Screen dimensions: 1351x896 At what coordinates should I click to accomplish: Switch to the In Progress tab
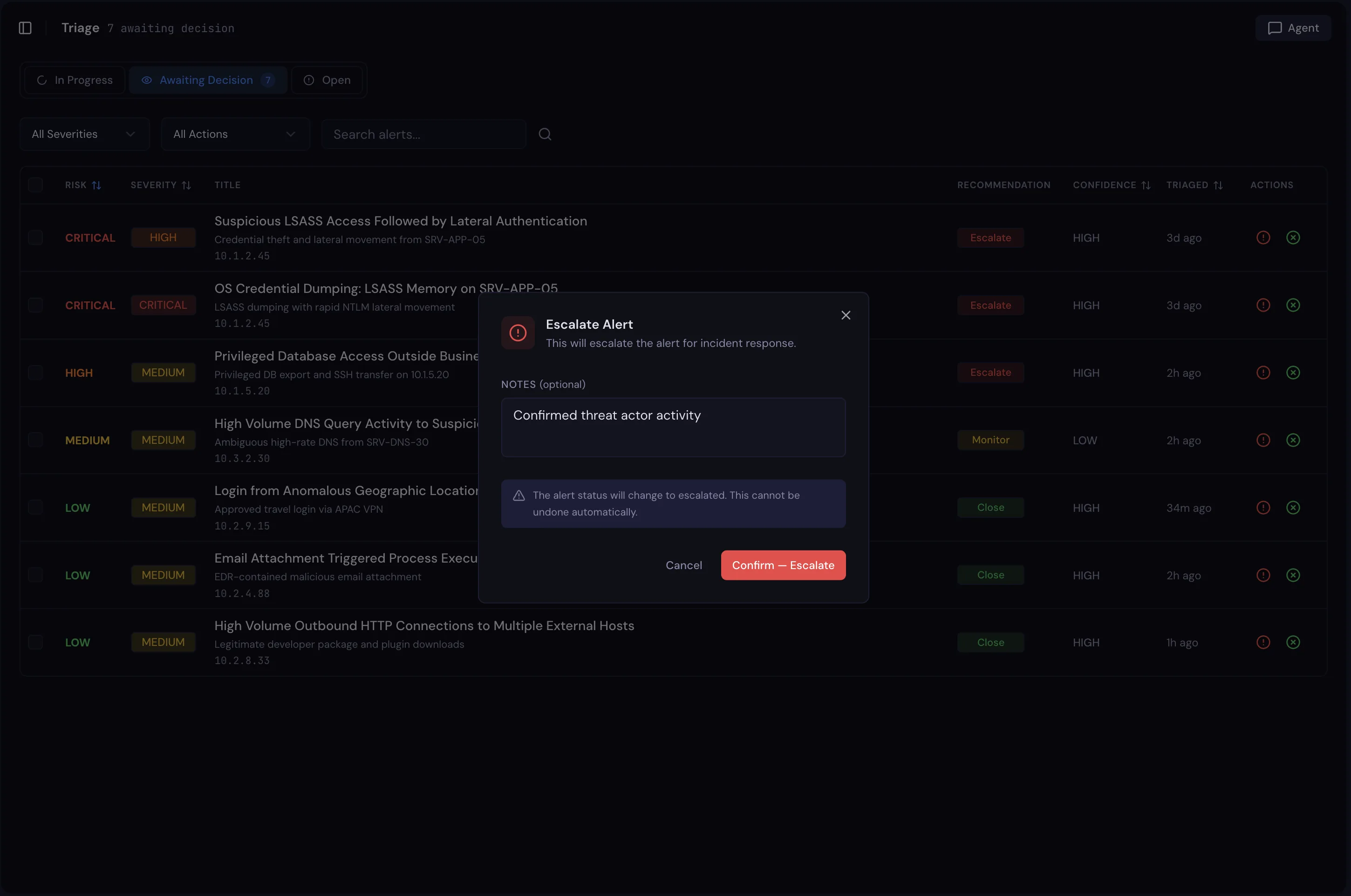(74, 80)
